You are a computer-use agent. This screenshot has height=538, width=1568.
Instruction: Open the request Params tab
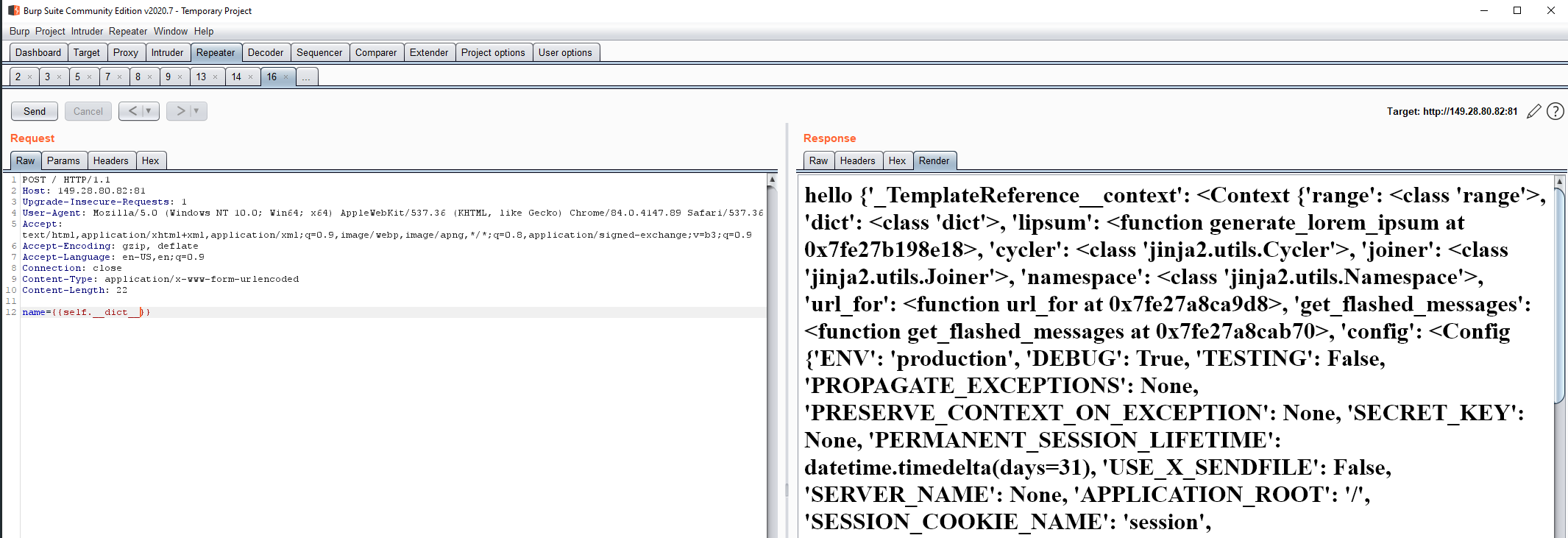click(x=63, y=160)
